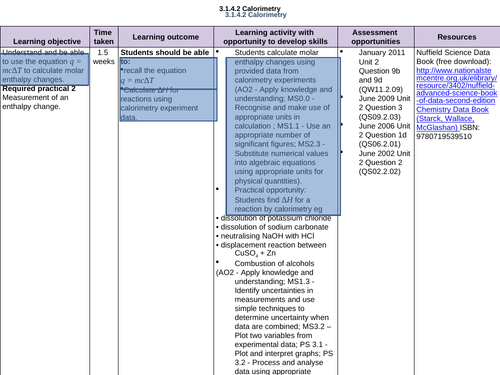500x375 pixels.
Task: Select the Learning outcome header cell
Action: 166,37
